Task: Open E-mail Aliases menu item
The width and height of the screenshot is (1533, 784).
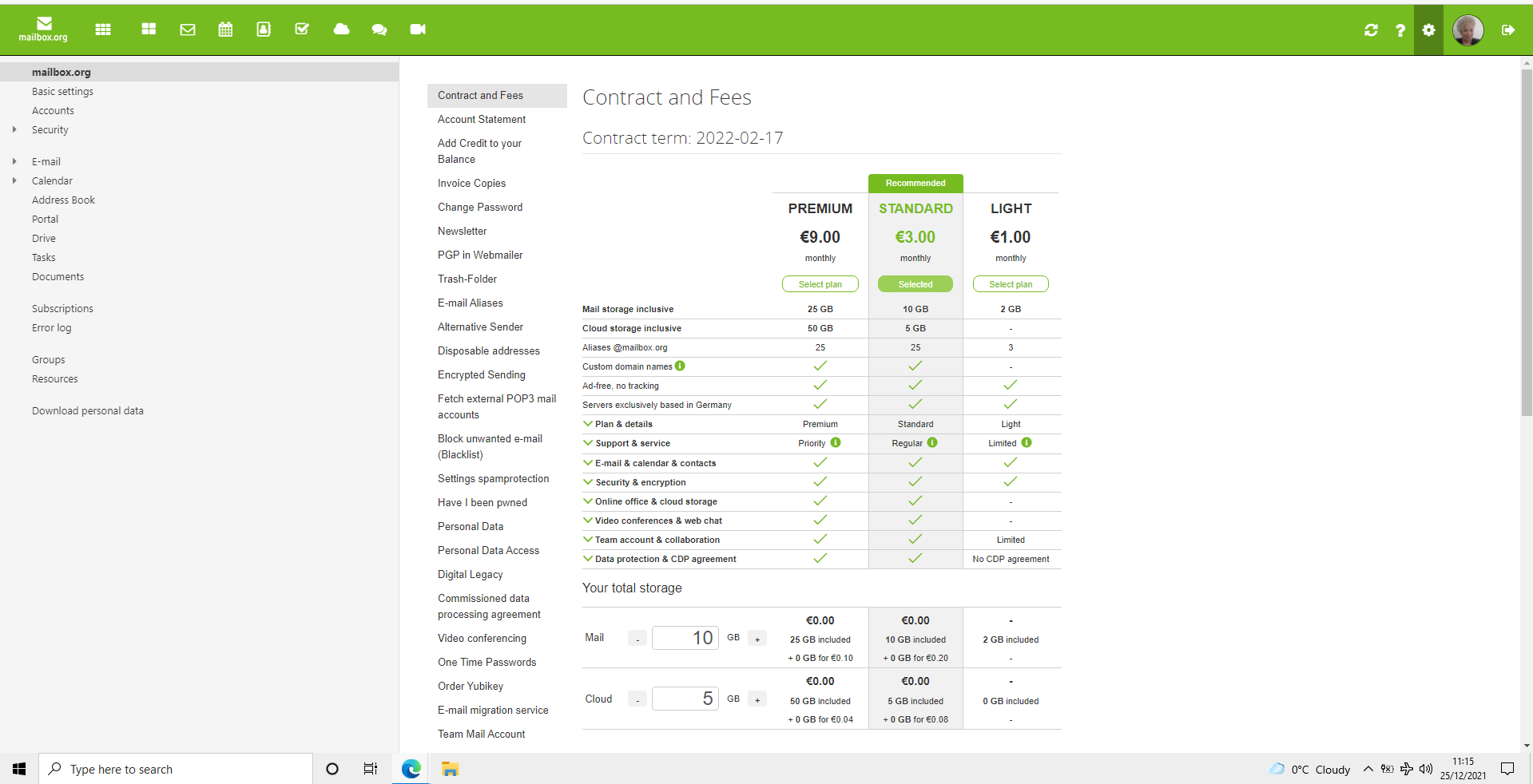Action: tap(471, 303)
